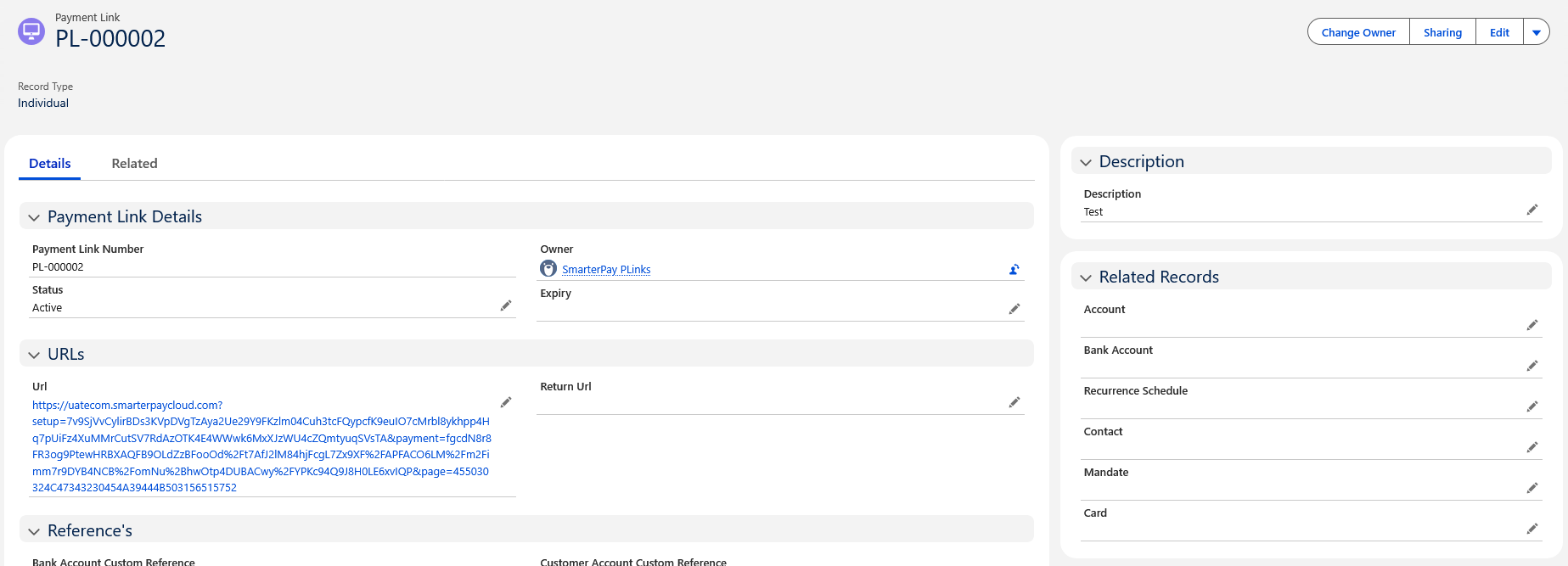Viewport: 1568px width, 566px height.
Task: Click the pencil icon to edit Status
Action: pyautogui.click(x=506, y=305)
